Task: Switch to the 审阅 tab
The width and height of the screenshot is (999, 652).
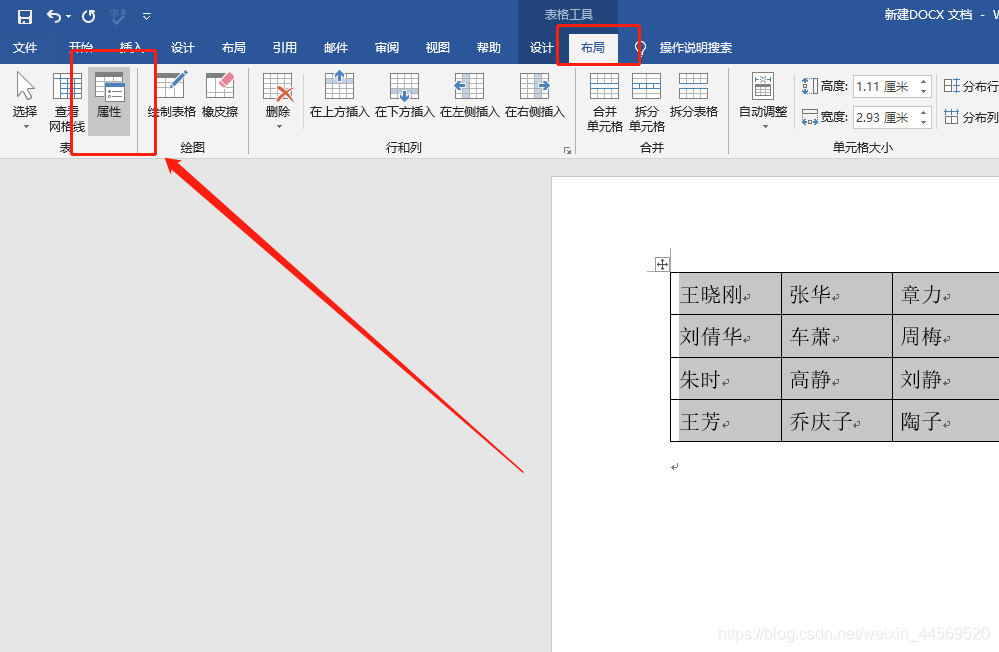Action: pyautogui.click(x=386, y=48)
